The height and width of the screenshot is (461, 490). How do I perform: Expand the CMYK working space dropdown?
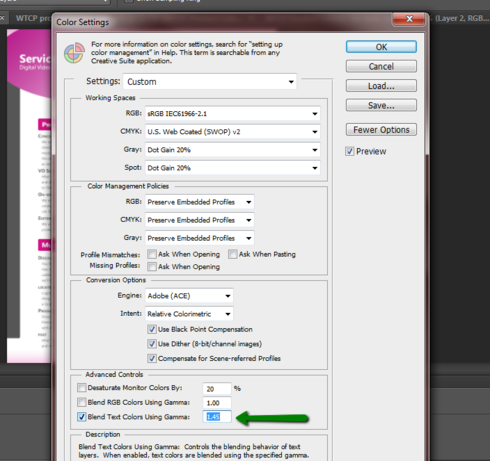[233, 132]
